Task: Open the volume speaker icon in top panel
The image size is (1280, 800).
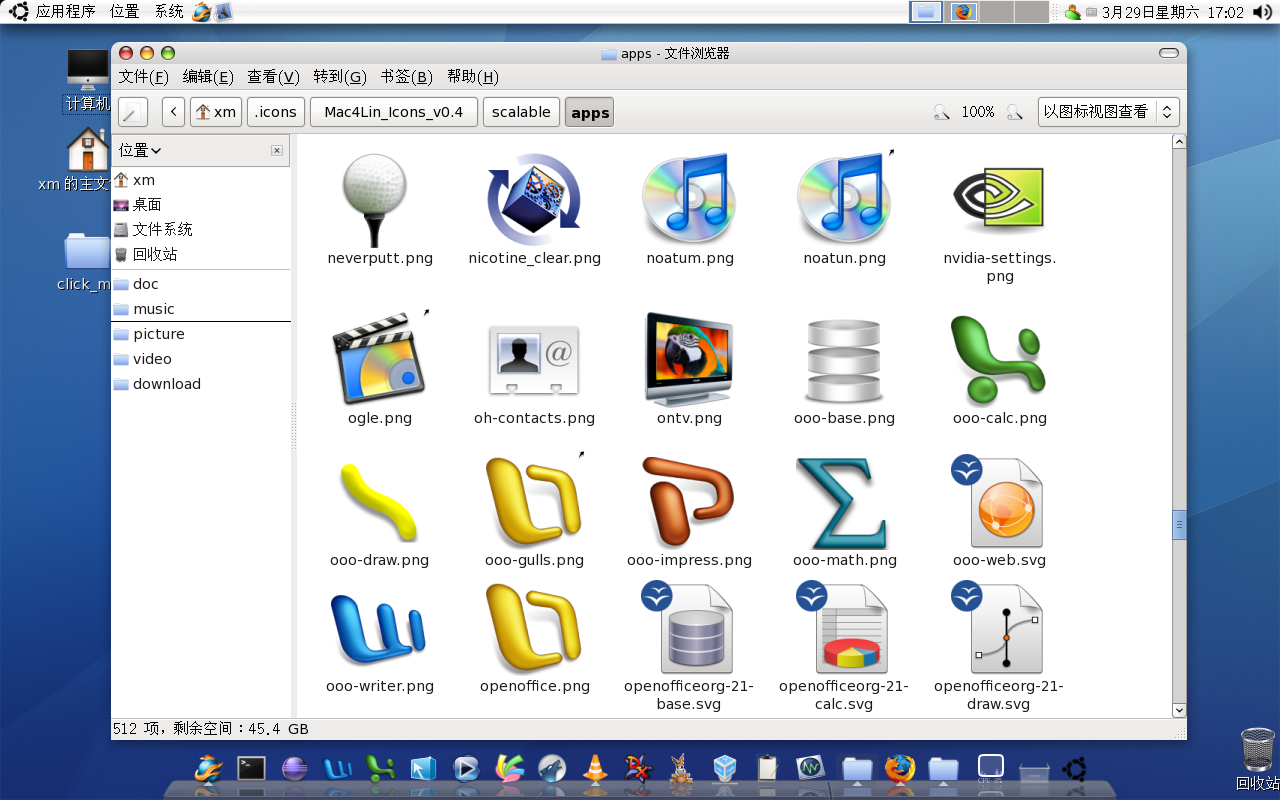Action: point(1261,12)
